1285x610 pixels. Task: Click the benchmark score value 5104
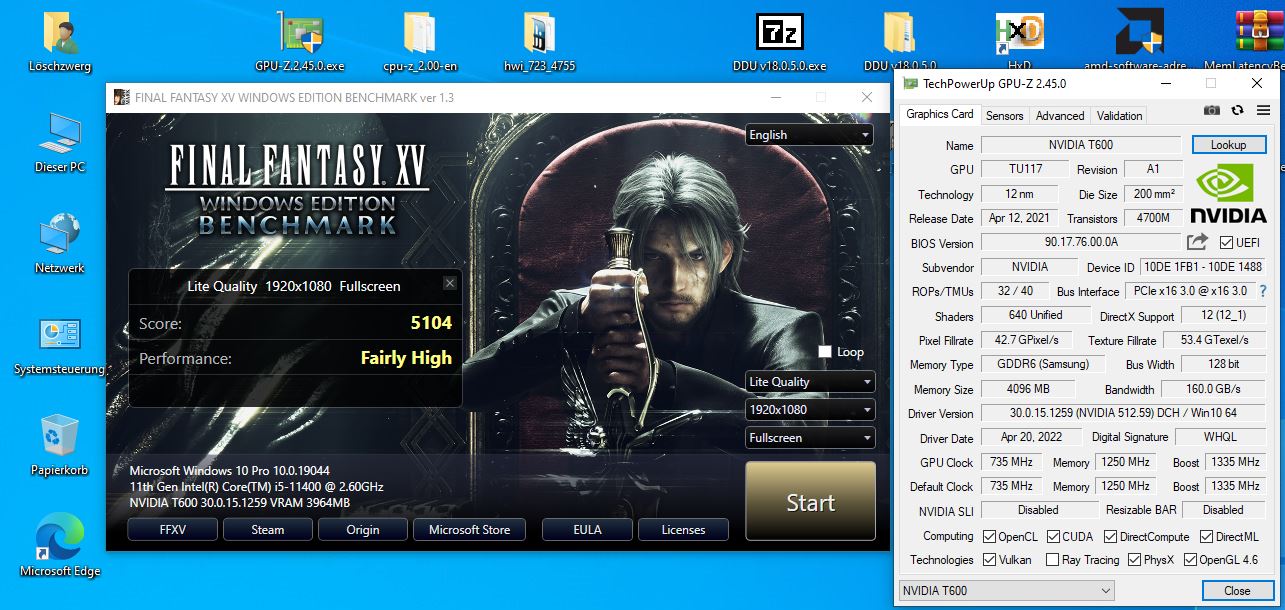(431, 322)
